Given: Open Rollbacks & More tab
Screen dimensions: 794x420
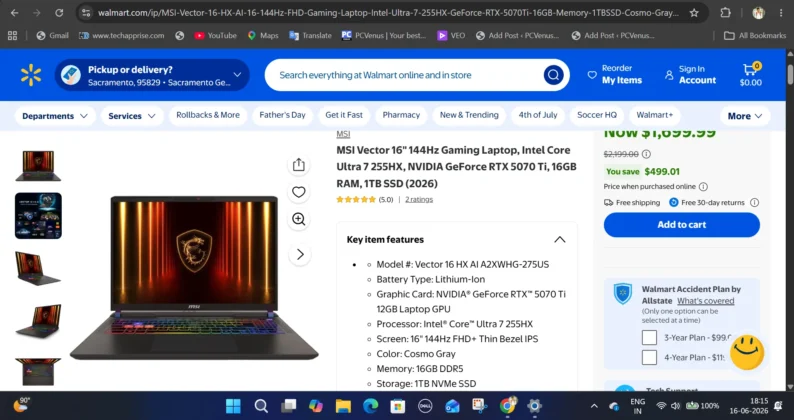Looking at the screenshot, I should 208,115.
